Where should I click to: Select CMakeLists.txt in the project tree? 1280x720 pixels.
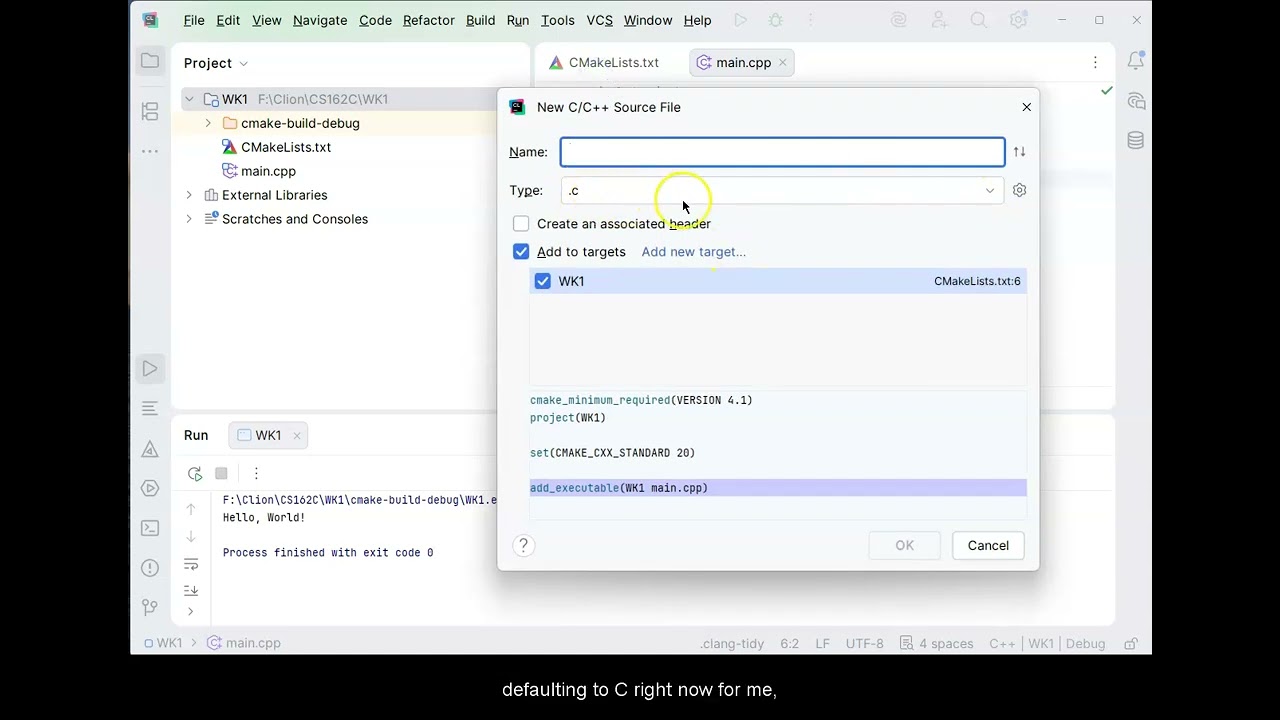[x=285, y=147]
